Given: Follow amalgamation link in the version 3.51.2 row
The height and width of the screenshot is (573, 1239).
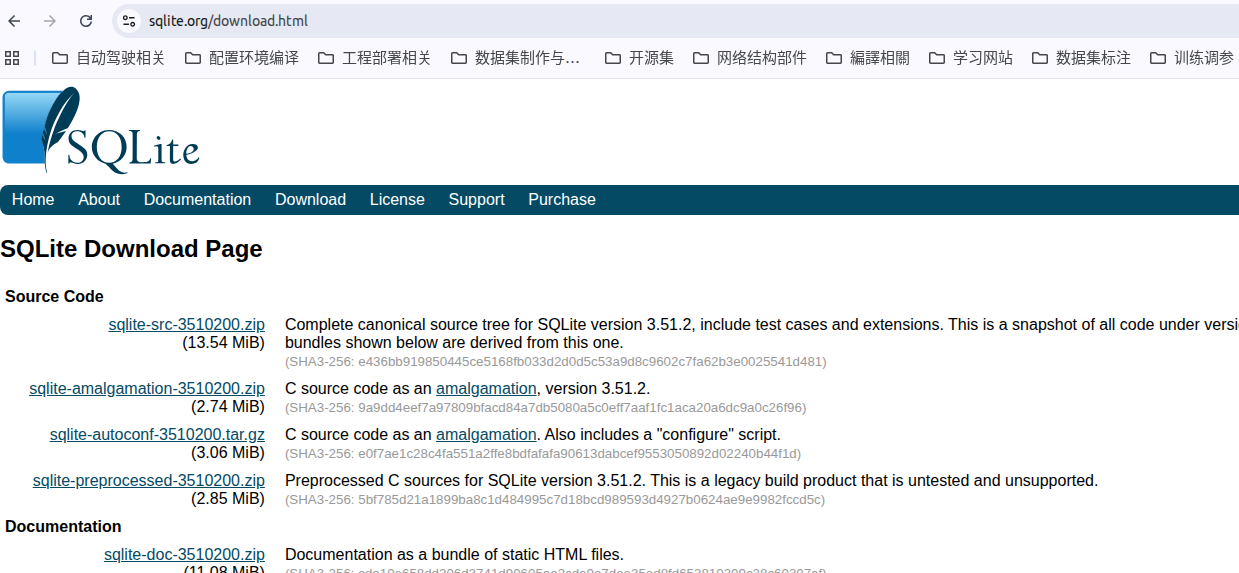Looking at the screenshot, I should click(x=486, y=388).
